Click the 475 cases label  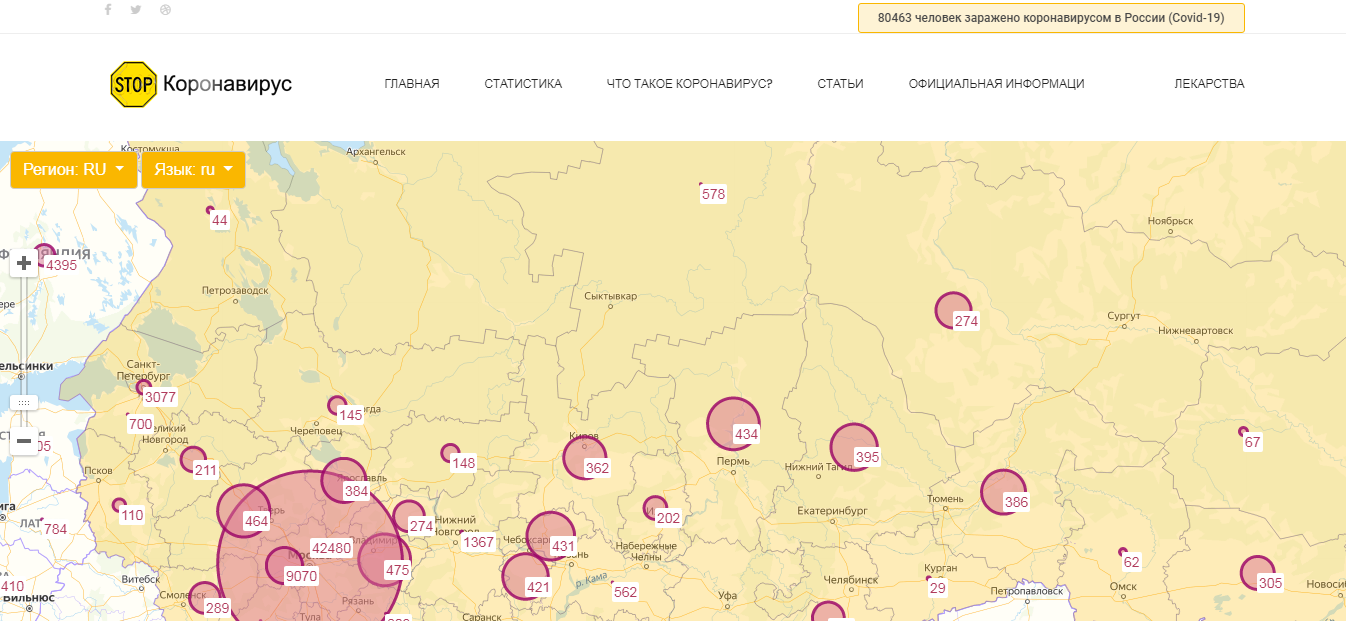398,570
